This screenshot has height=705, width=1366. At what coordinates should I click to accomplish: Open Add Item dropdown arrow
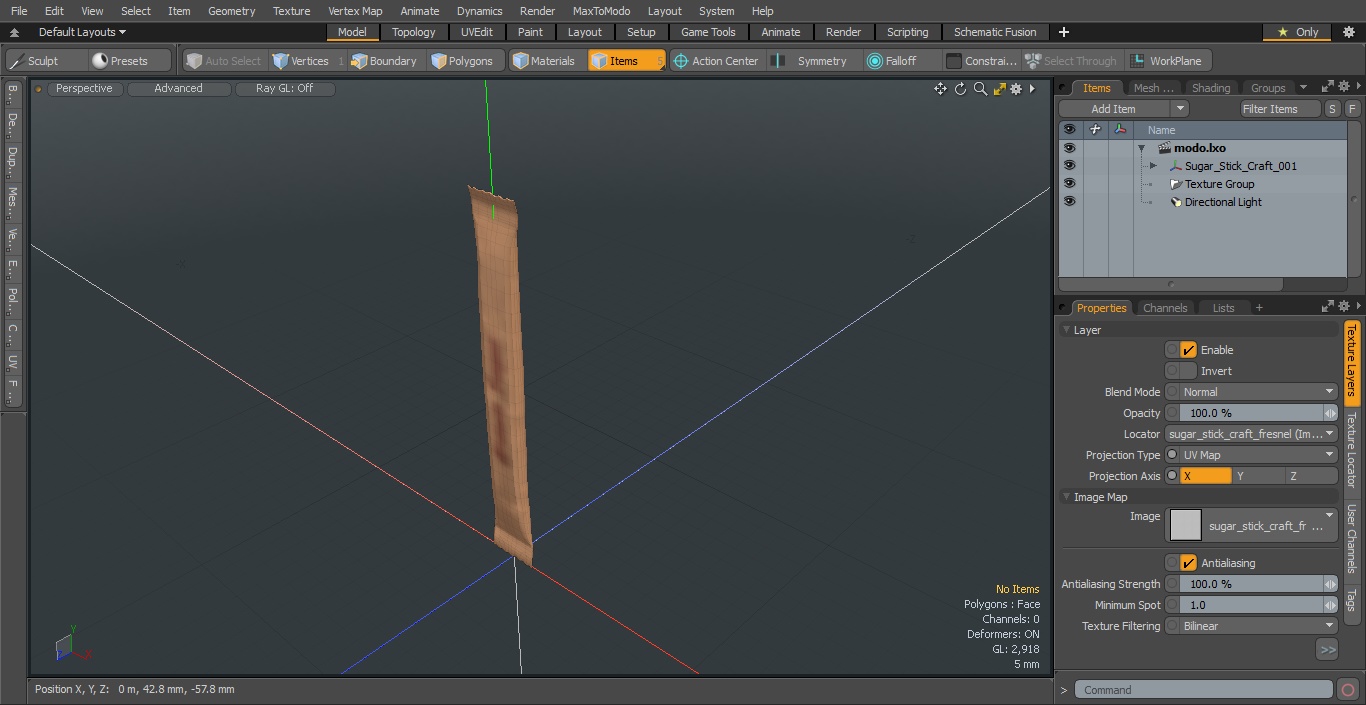[x=1180, y=109]
